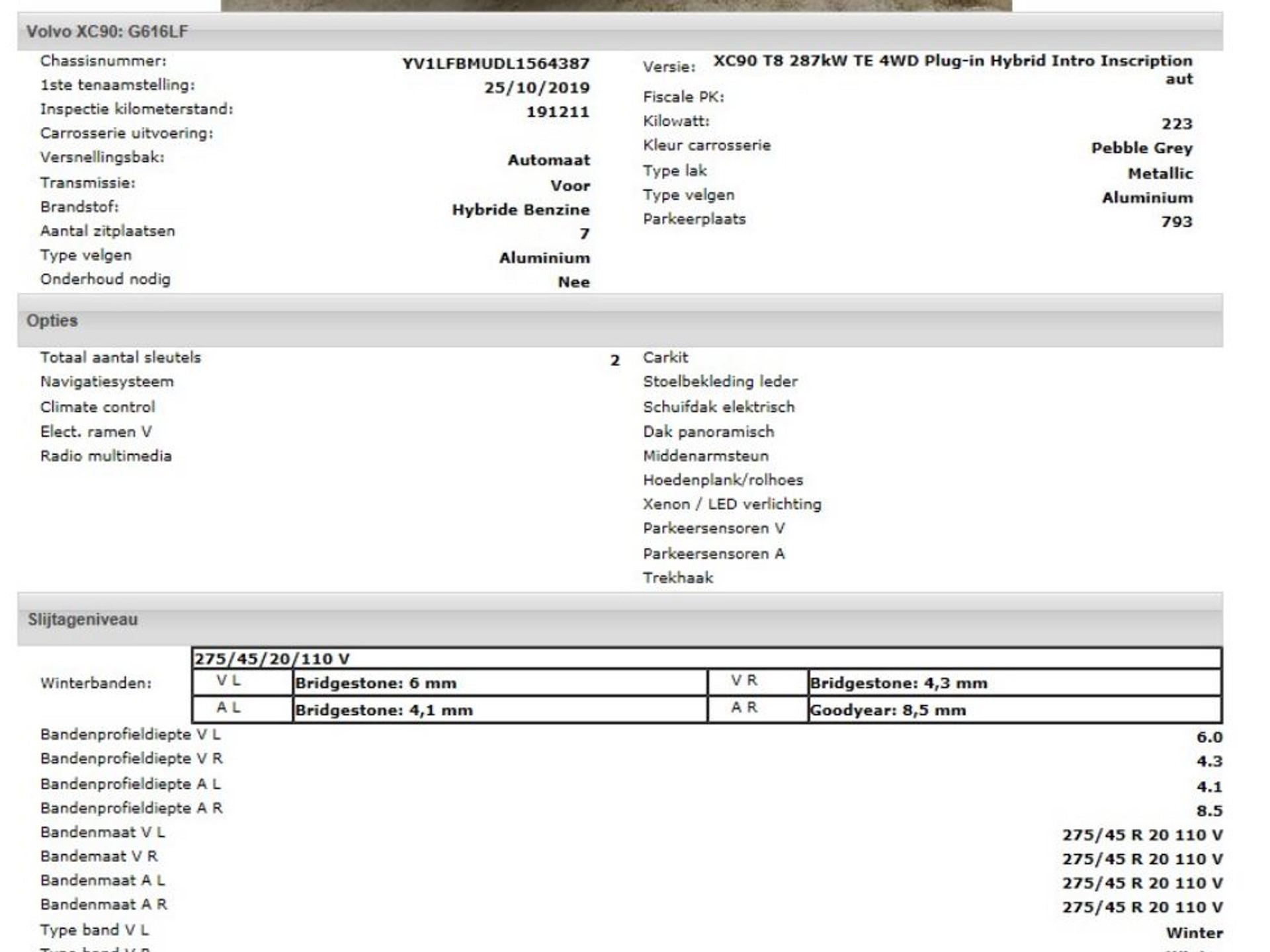The image size is (1270, 952).
Task: Click the Opties section header
Action: pos(620,321)
